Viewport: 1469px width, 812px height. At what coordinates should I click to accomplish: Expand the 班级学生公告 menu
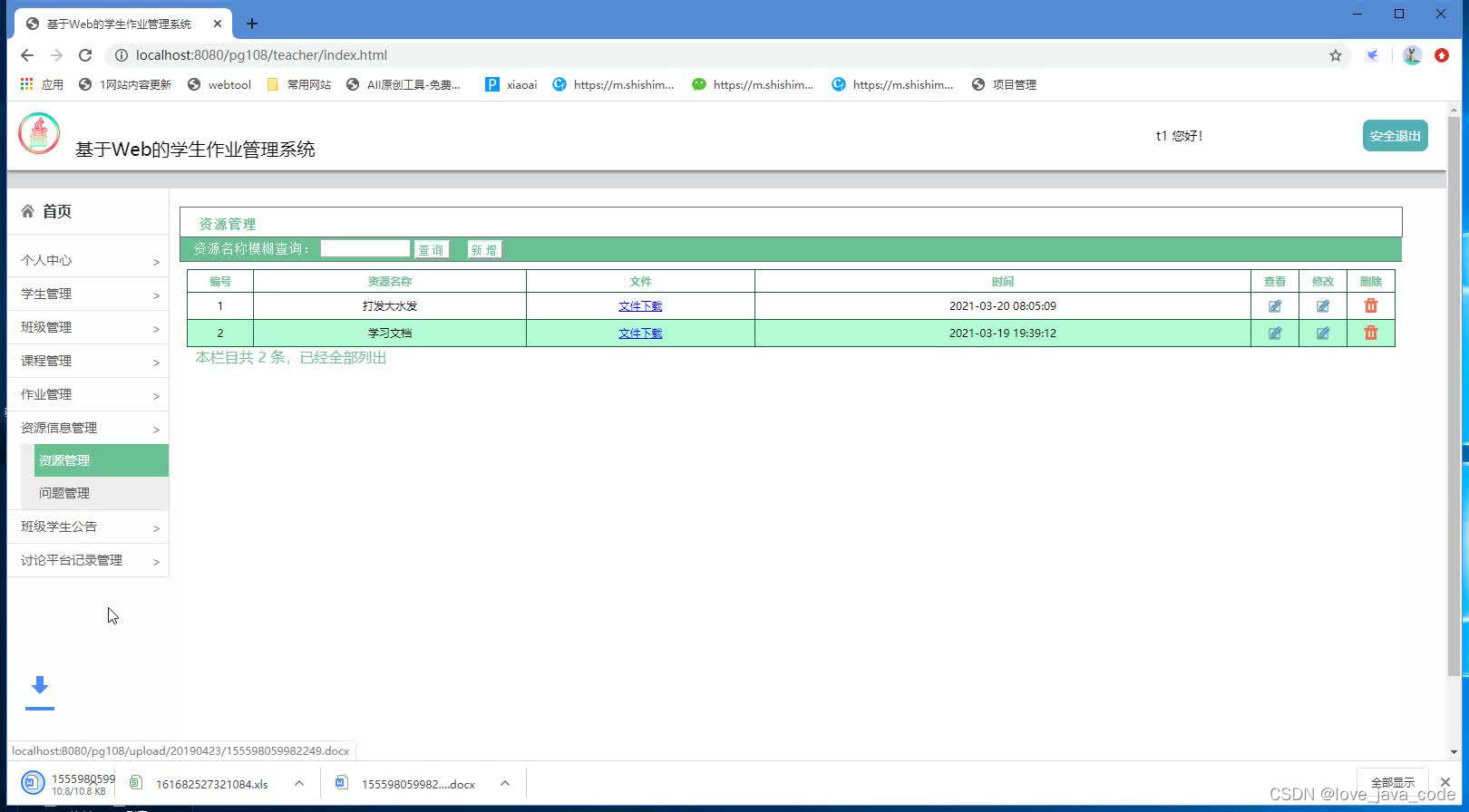(88, 527)
